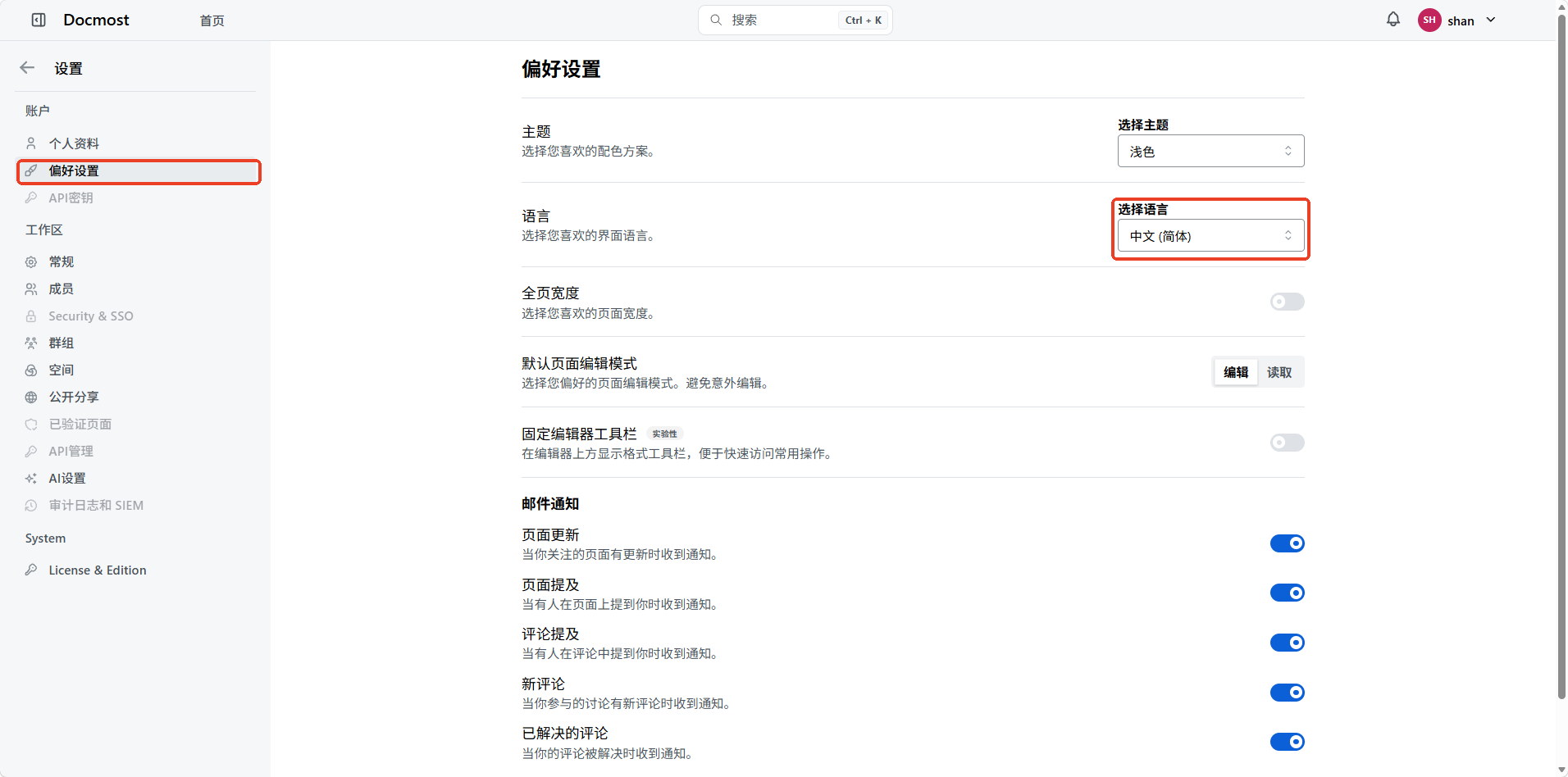Toggle off 页面提及 notification
Image resolution: width=1568 pixels, height=777 pixels.
click(x=1287, y=593)
